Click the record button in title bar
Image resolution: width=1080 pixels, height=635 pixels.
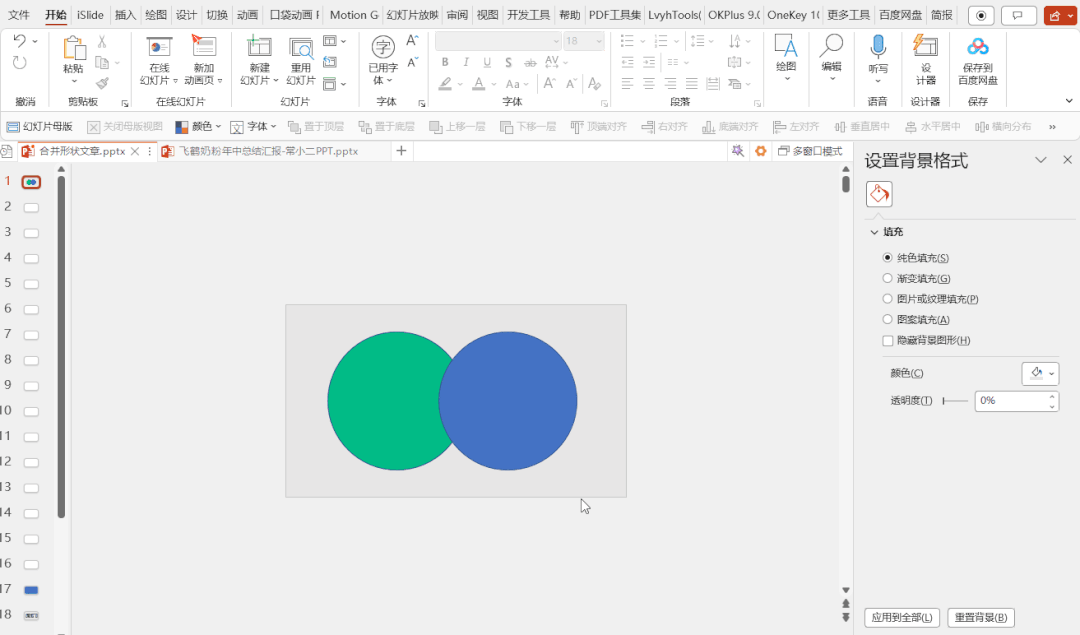981,15
